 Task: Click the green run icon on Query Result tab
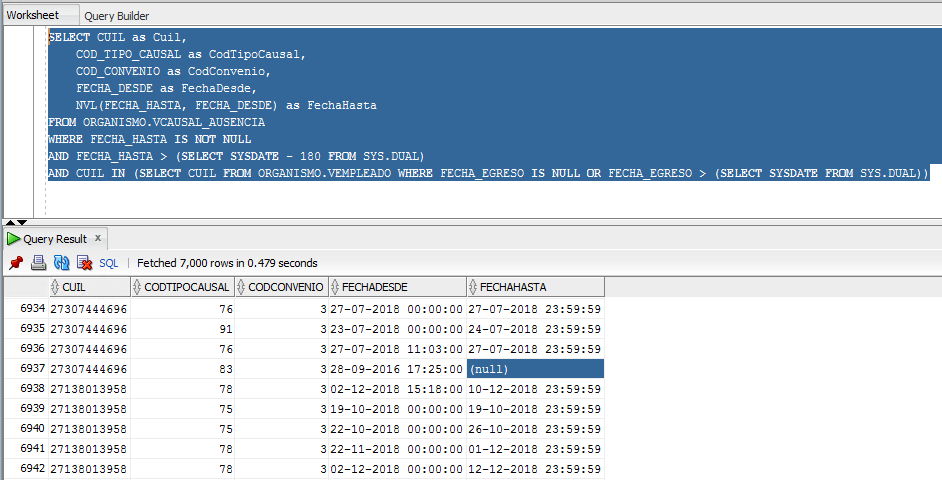14,239
